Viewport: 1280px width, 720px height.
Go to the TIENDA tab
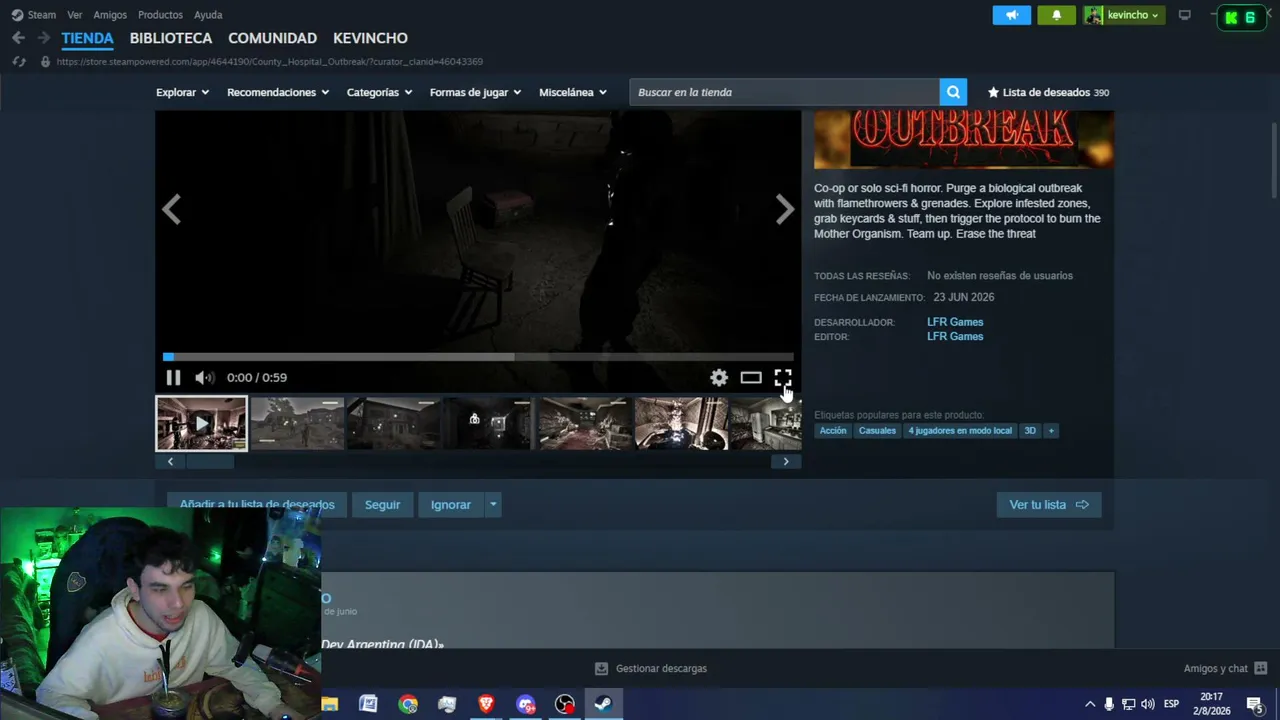(87, 38)
